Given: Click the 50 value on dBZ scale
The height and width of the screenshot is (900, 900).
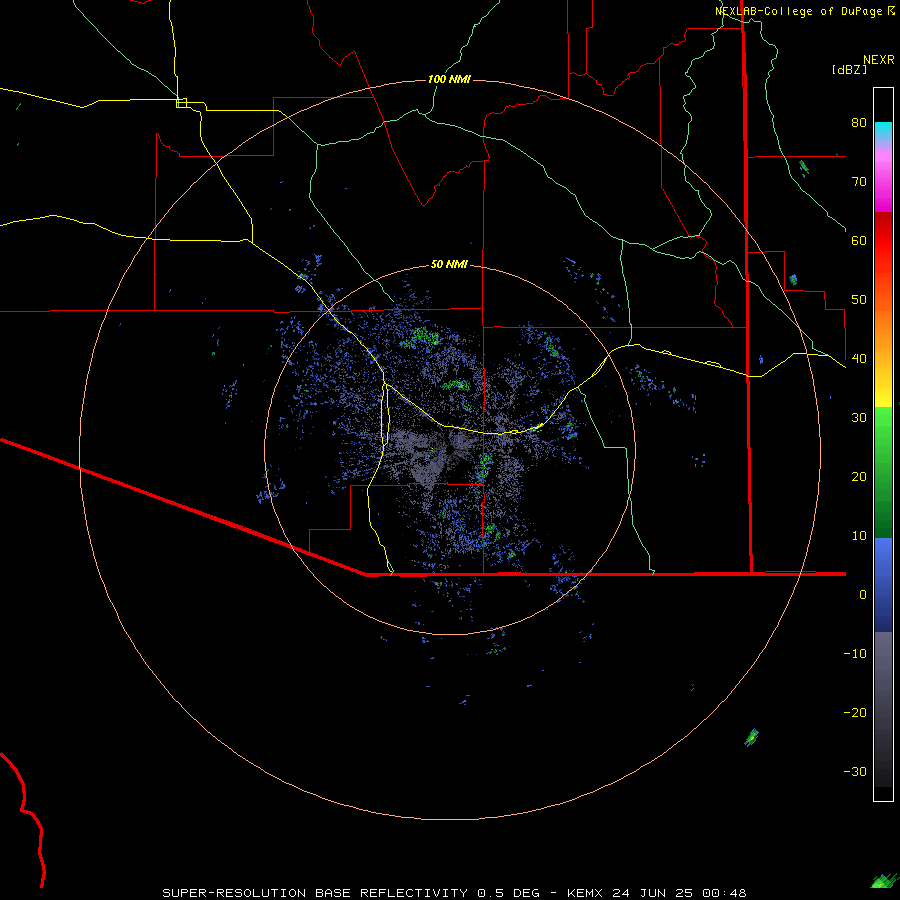Looking at the screenshot, I should tap(859, 300).
